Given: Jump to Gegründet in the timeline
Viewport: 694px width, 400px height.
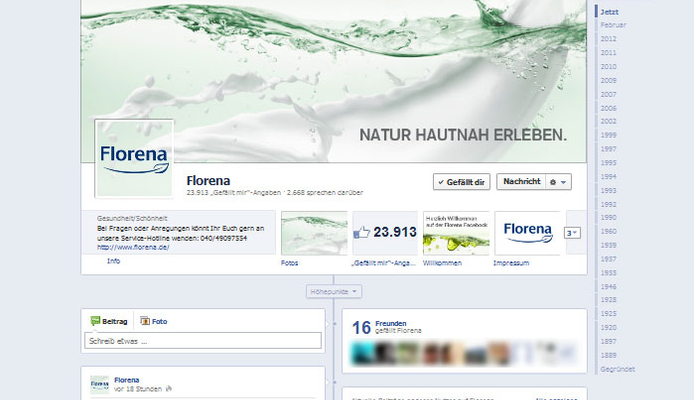Looking at the screenshot, I should pyautogui.click(x=617, y=369).
